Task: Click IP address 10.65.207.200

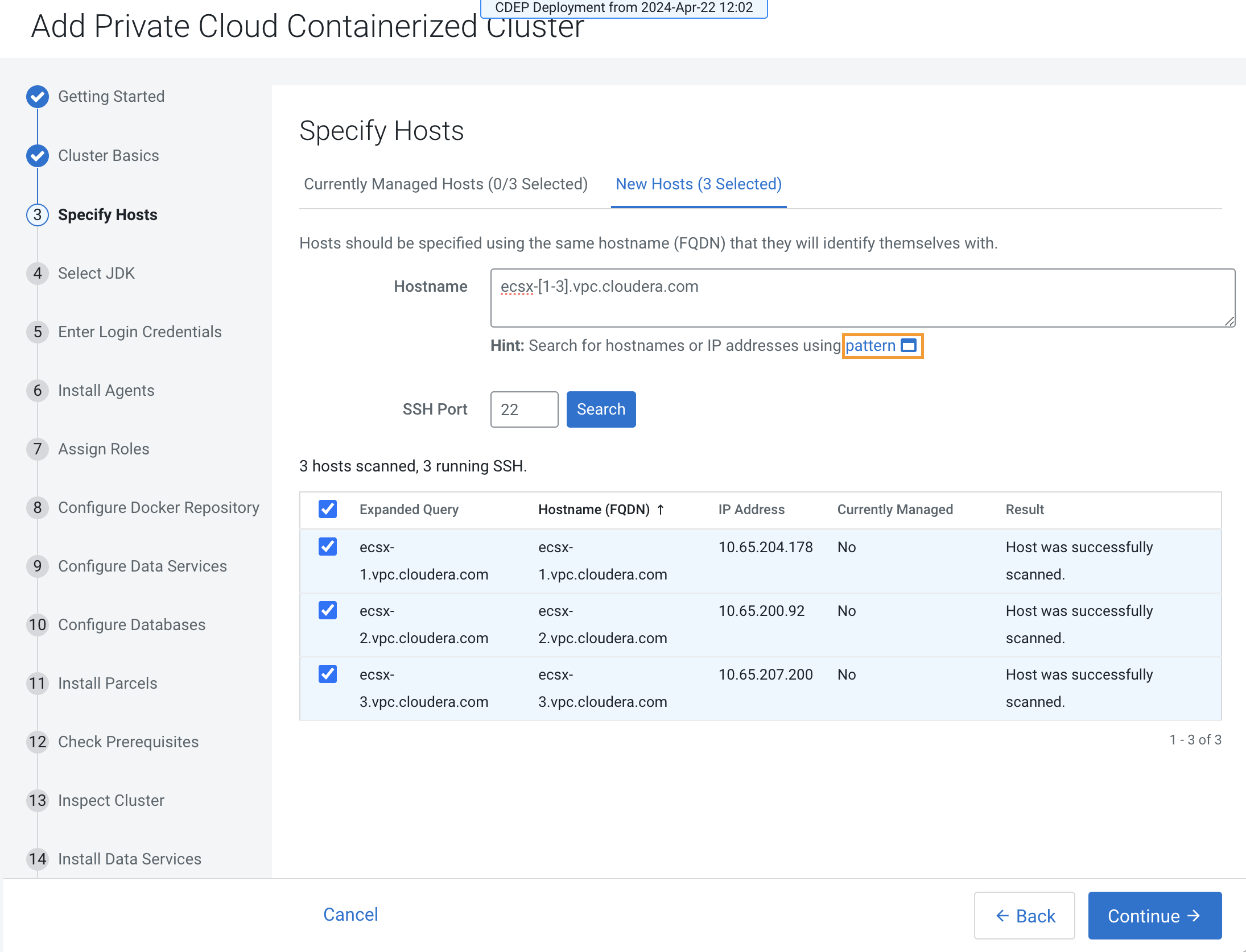Action: point(765,674)
